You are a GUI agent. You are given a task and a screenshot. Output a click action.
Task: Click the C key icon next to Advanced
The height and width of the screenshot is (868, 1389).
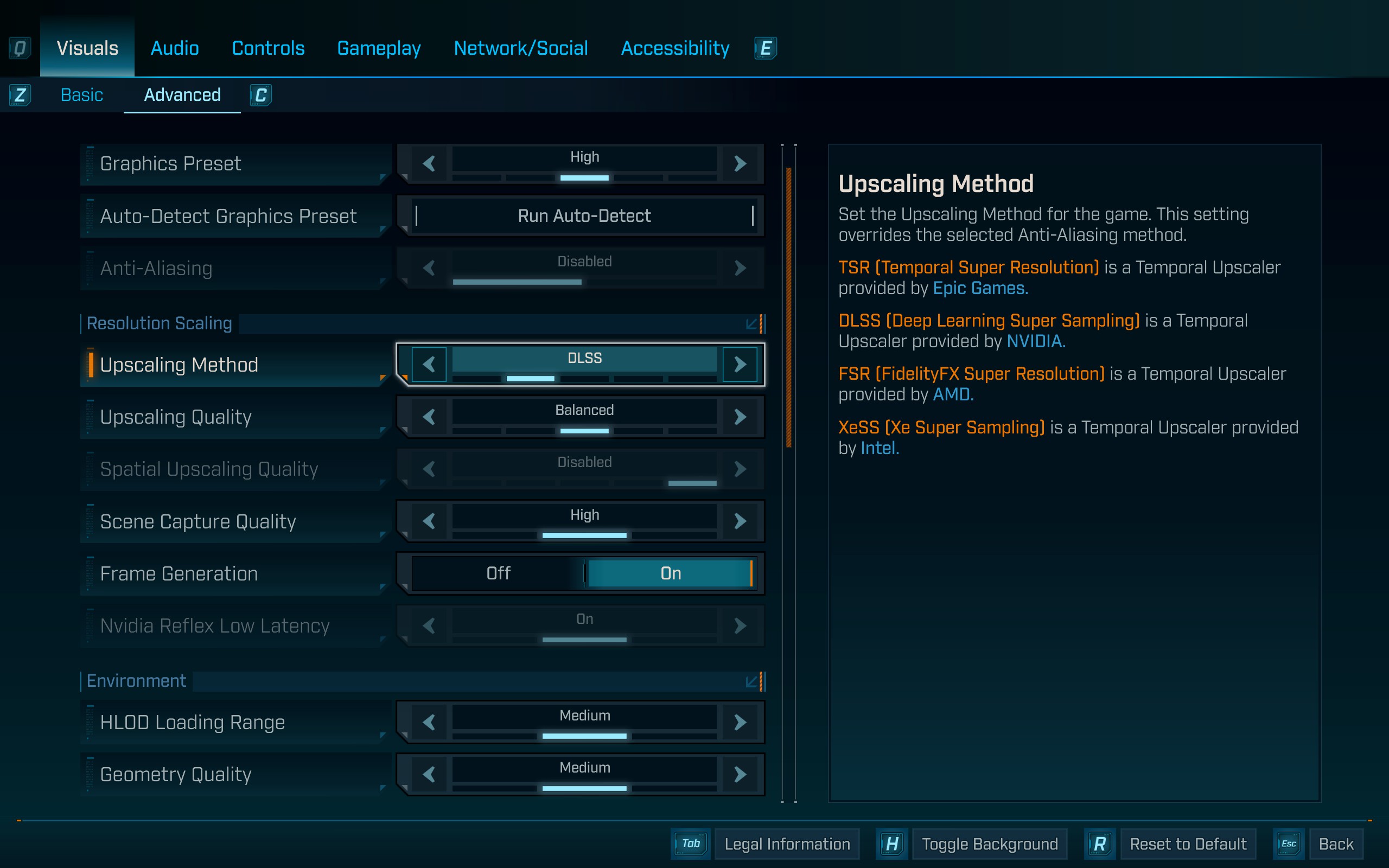coord(260,95)
